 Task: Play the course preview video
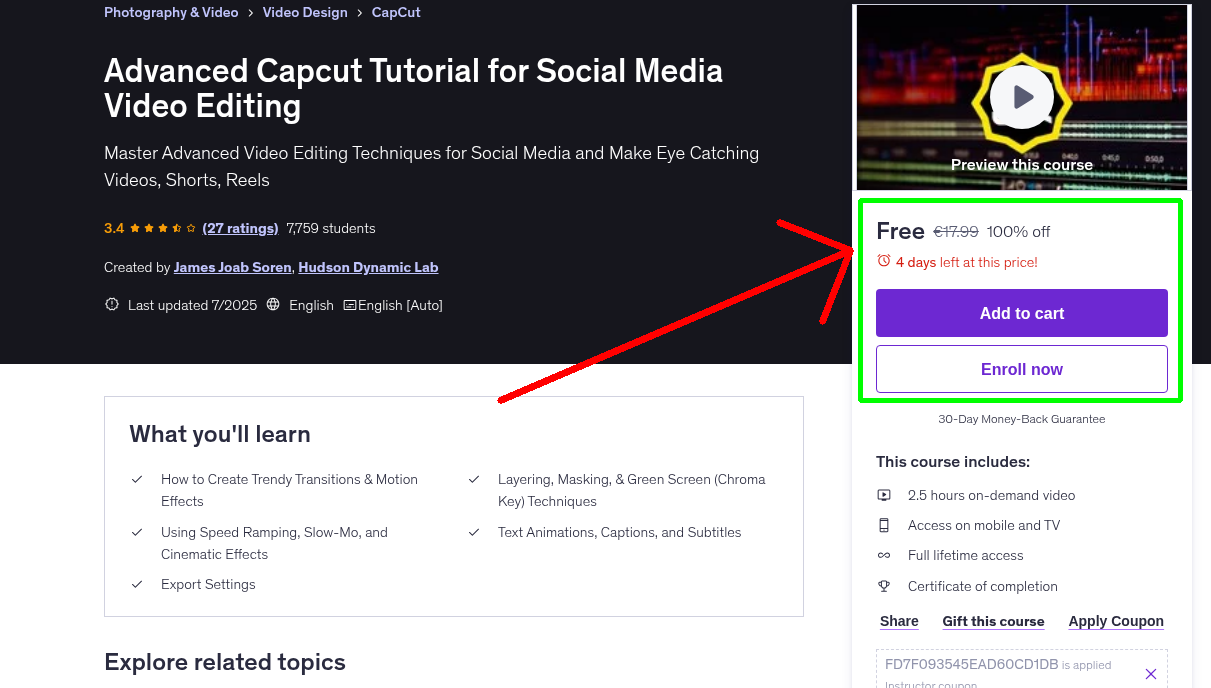(1021, 97)
